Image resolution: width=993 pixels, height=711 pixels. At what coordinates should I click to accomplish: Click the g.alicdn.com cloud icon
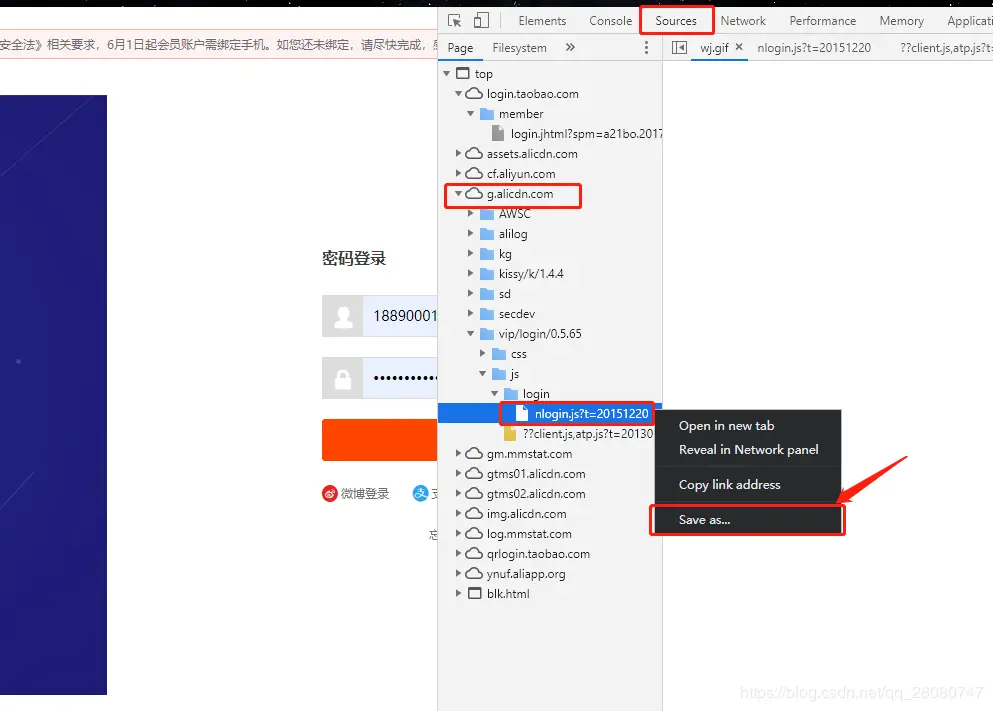(x=474, y=194)
